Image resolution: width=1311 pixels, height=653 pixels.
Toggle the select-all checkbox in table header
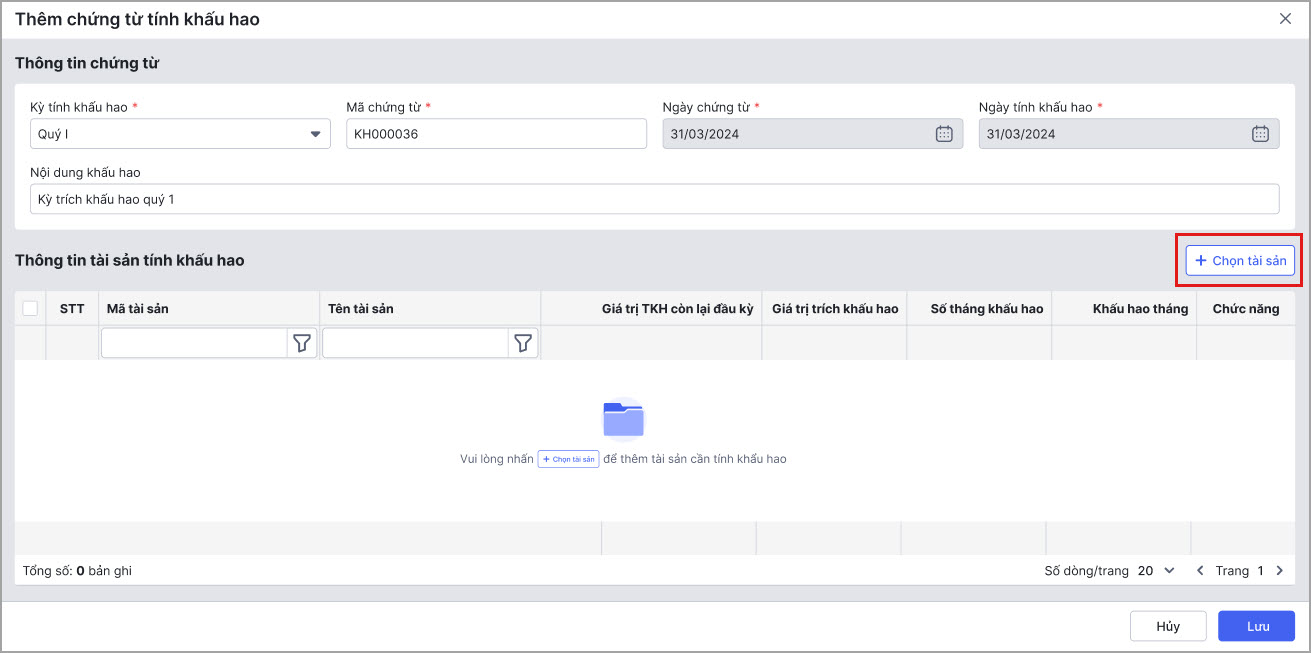click(x=30, y=309)
